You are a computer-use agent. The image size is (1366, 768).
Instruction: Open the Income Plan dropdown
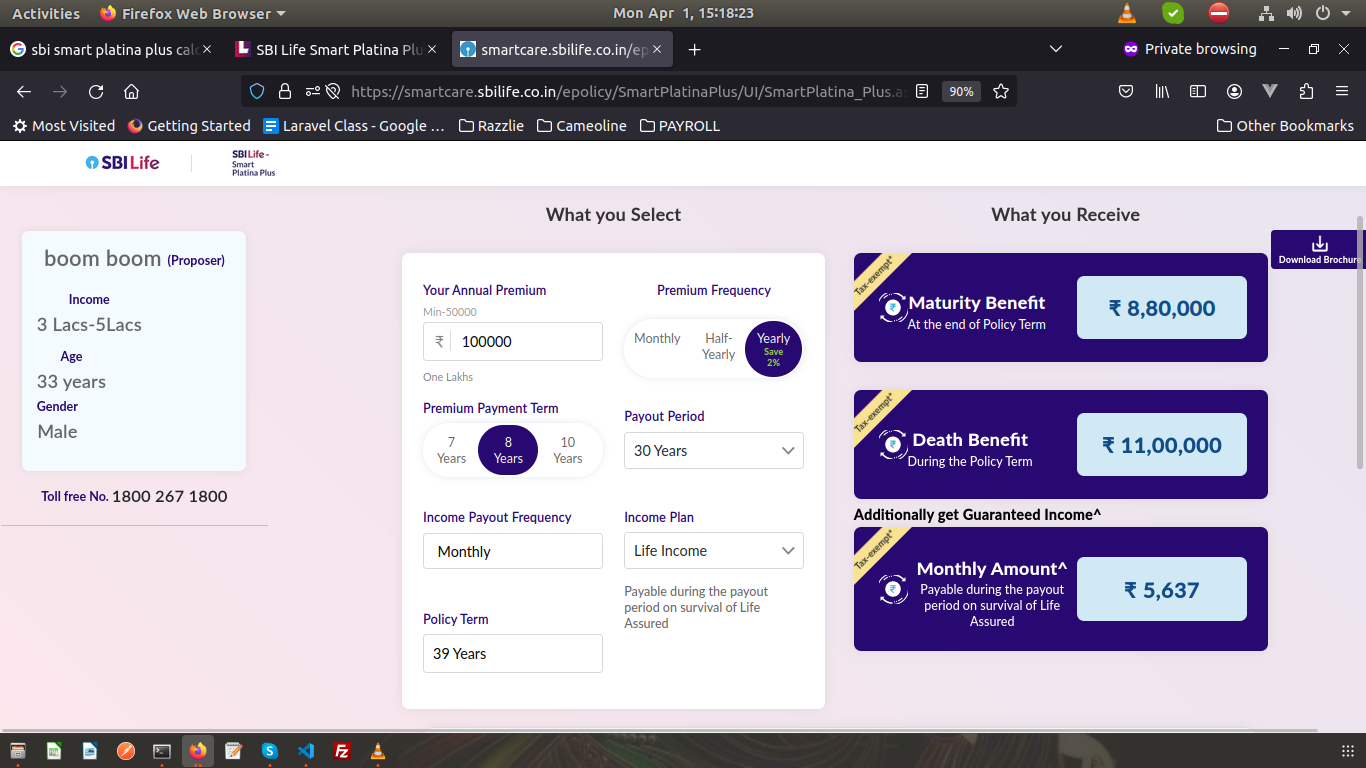tap(713, 551)
